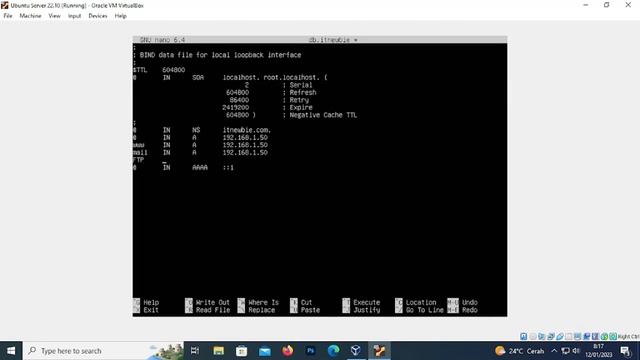640x360 pixels.
Task: Click the NS record 'itnewbie.com.'
Action: 247,130
